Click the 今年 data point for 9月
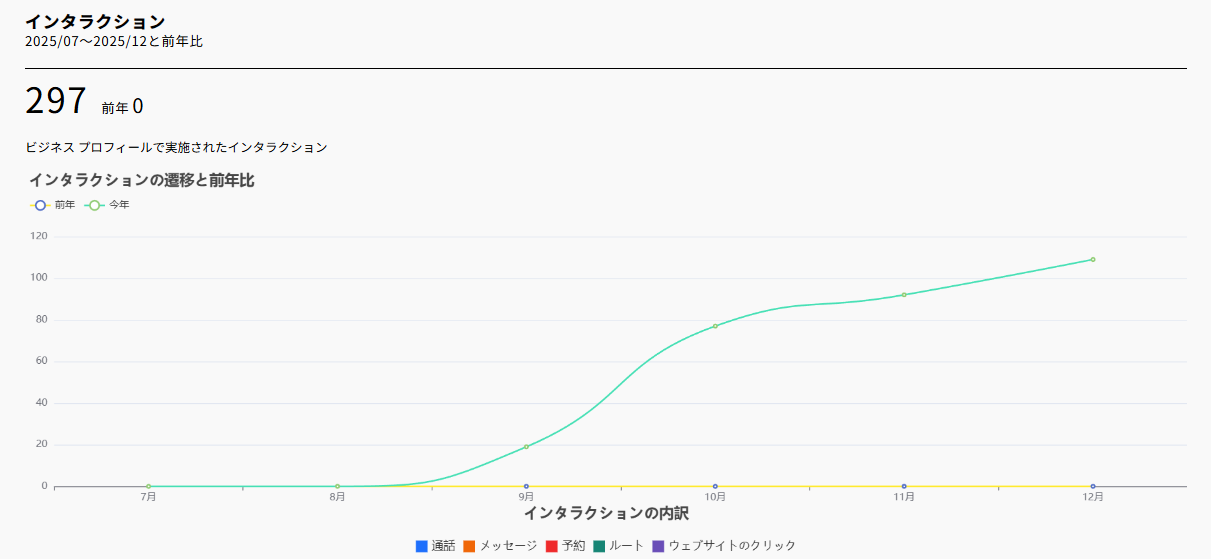Viewport: 1211px width, 559px height. [526, 446]
